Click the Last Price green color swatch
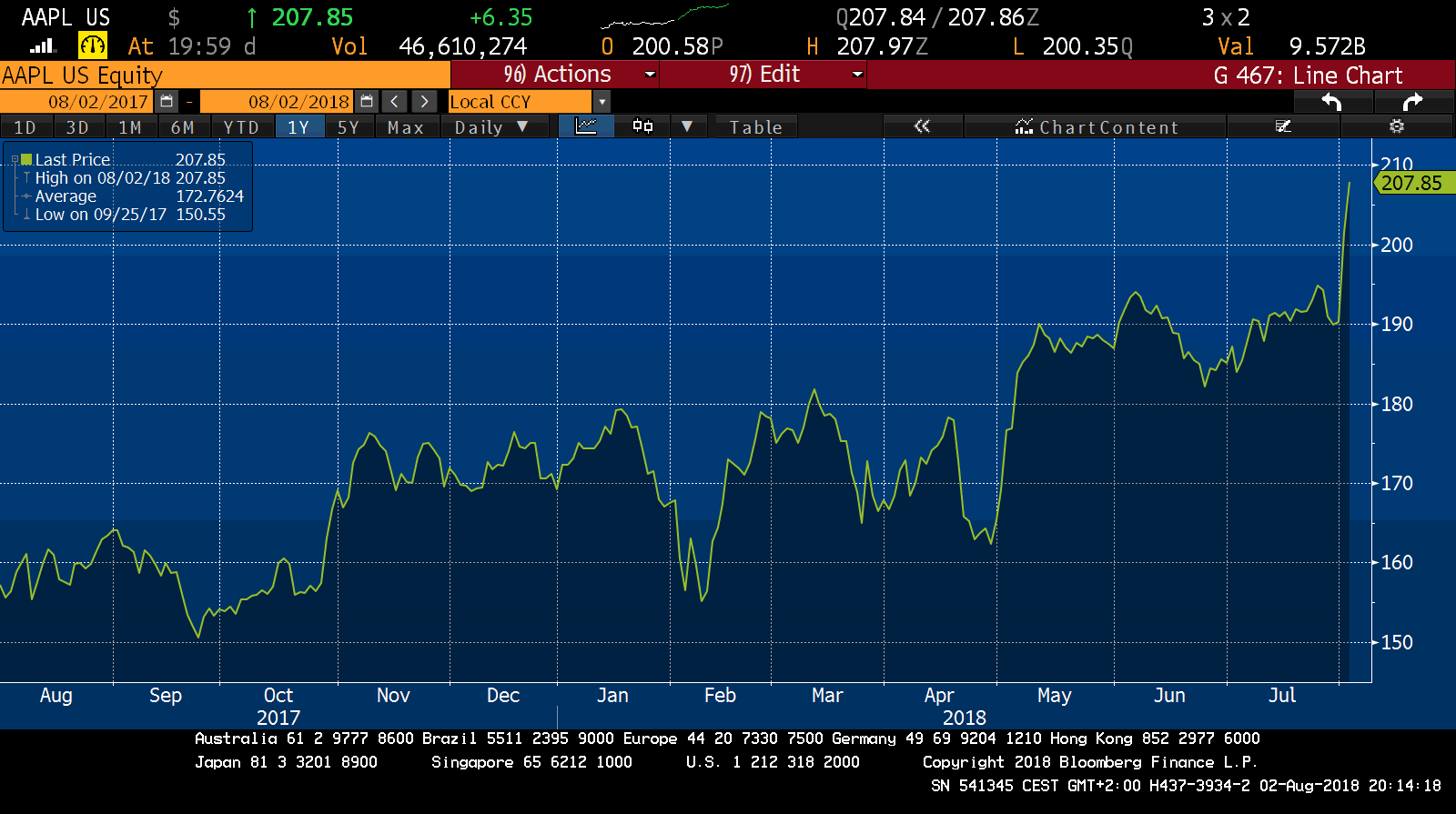Viewport: 1456px width, 814px height. point(26,160)
